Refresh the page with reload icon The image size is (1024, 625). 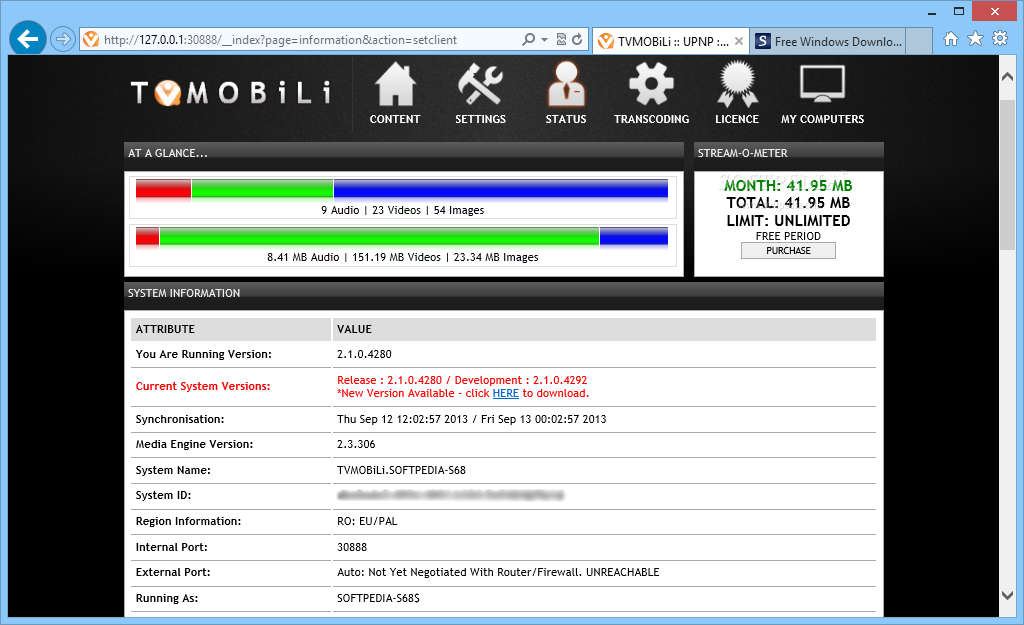pos(577,40)
